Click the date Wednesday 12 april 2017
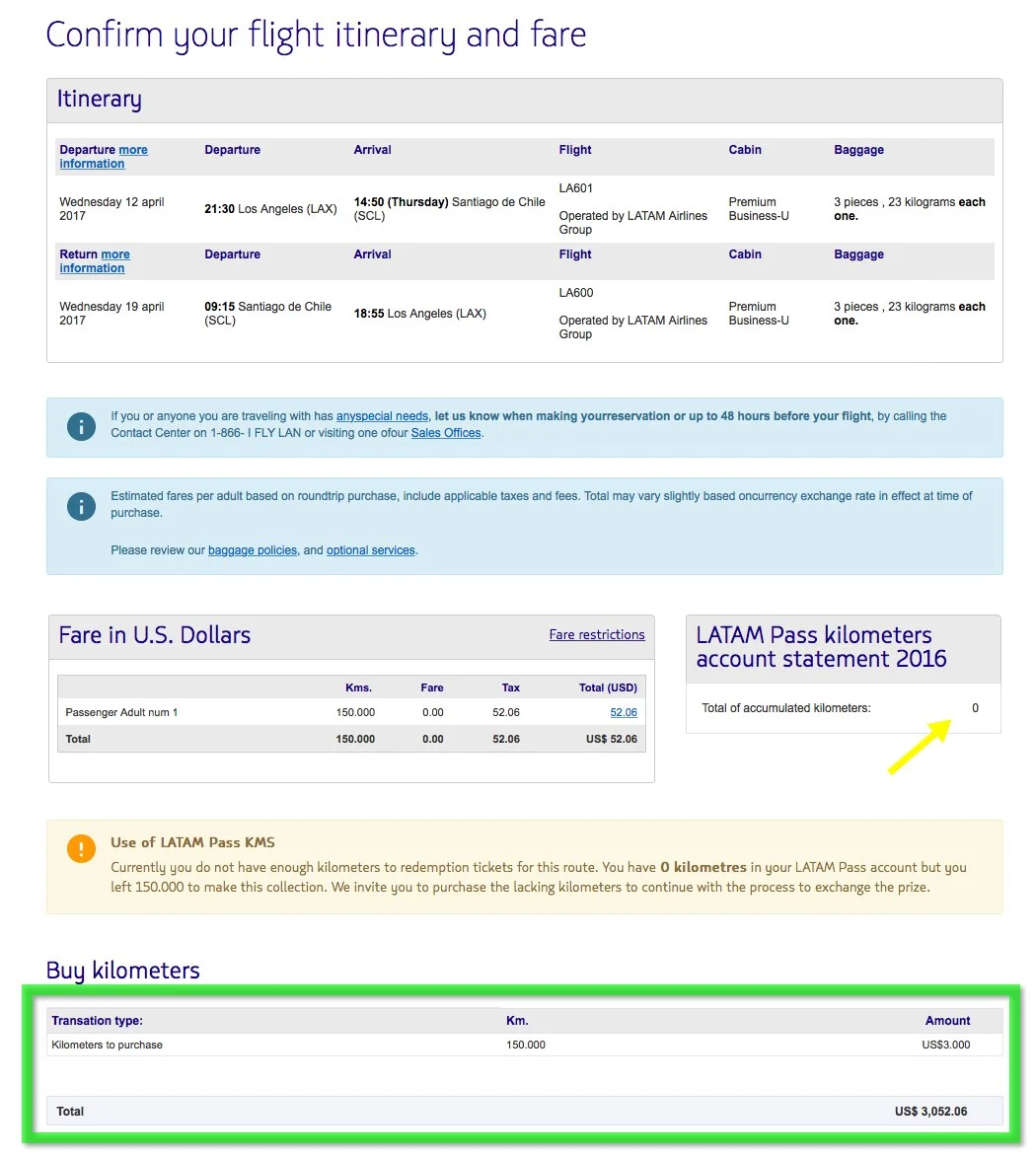Viewport: 1036px width, 1156px height. pyautogui.click(x=111, y=209)
